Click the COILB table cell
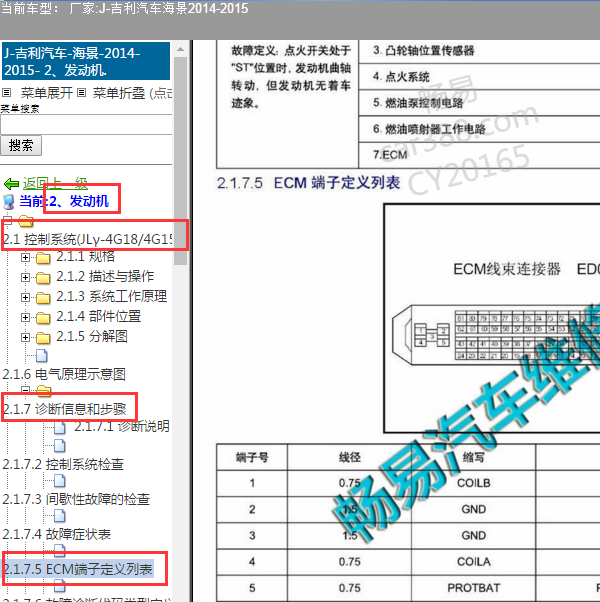This screenshot has height=602, width=600. tap(473, 483)
